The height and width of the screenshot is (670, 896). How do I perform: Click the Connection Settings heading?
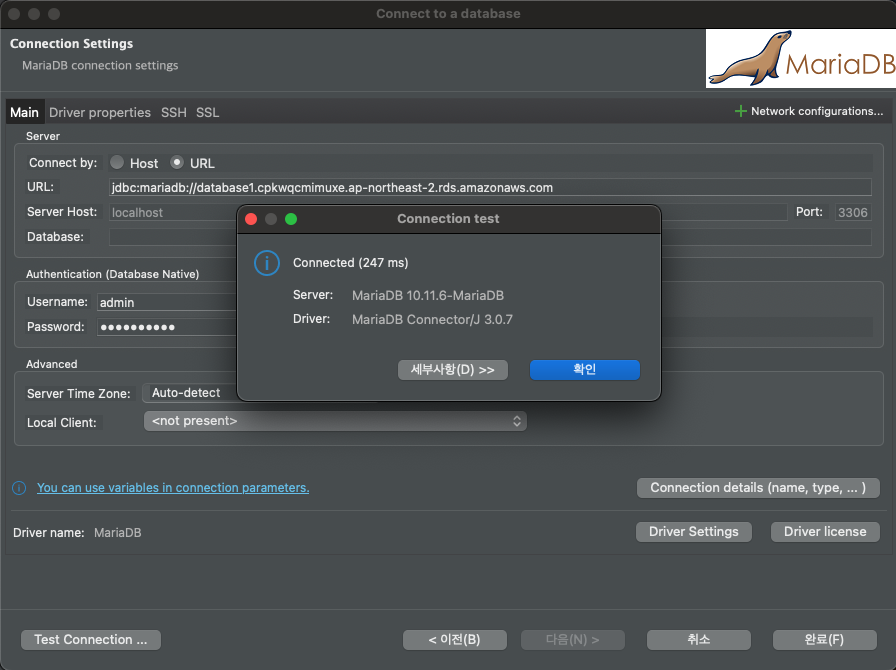pyautogui.click(x=71, y=43)
